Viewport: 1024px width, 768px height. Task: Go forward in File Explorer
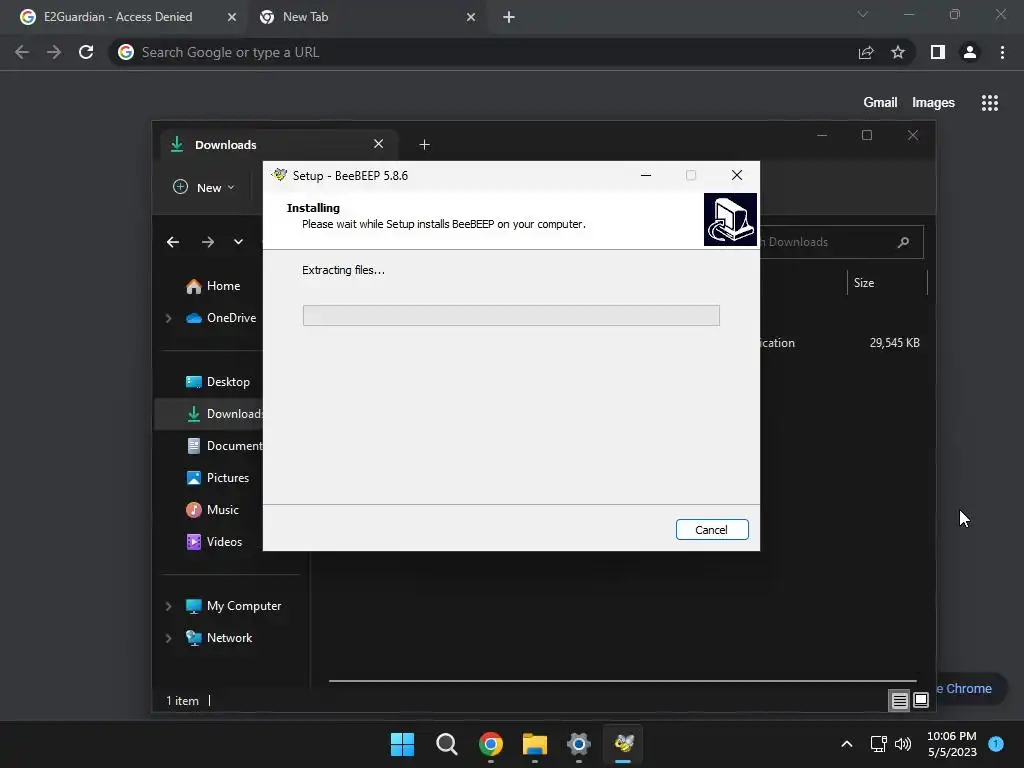[x=208, y=242]
